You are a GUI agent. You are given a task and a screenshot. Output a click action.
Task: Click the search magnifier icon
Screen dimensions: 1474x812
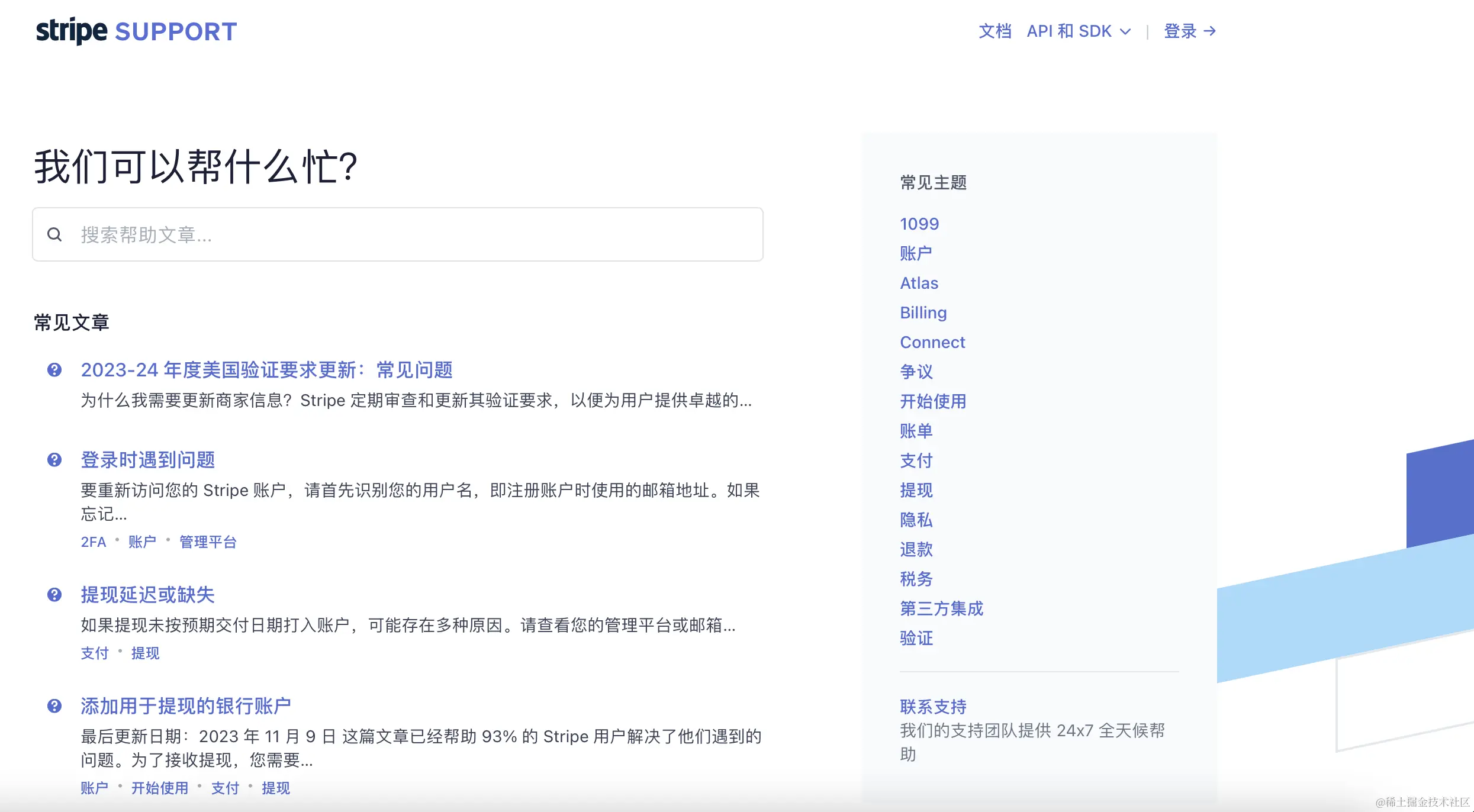click(54, 234)
